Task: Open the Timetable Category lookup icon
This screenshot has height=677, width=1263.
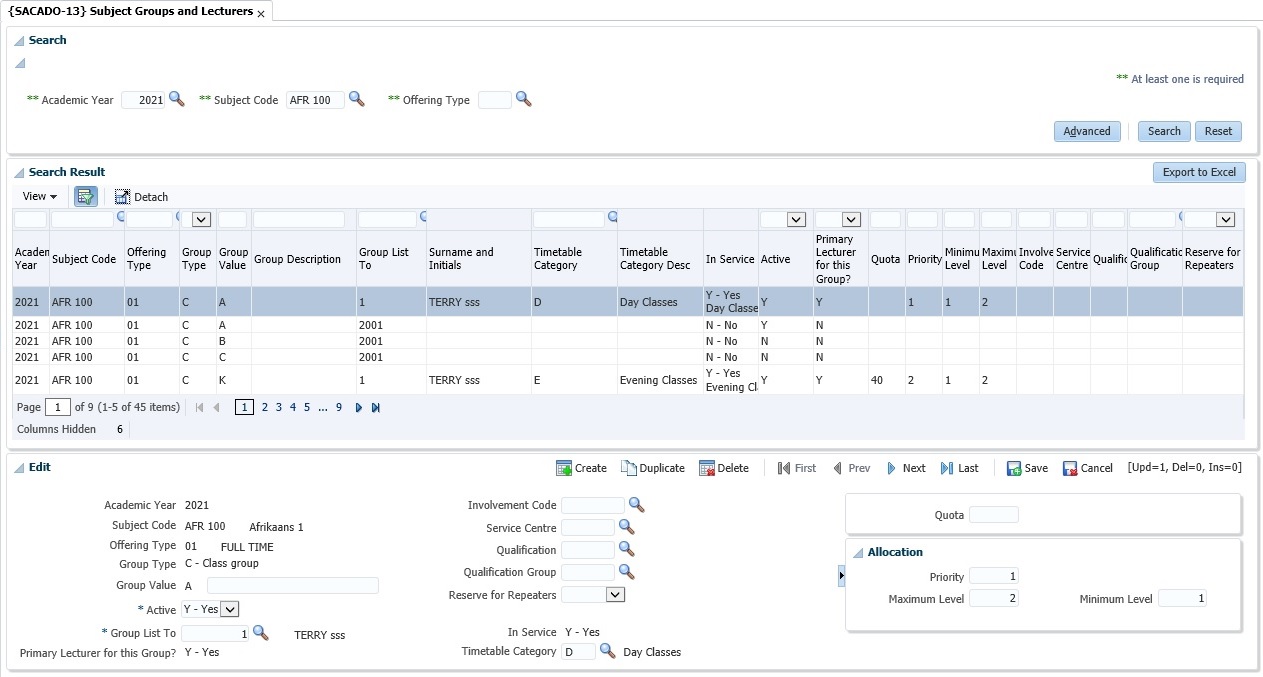Action: (607, 651)
